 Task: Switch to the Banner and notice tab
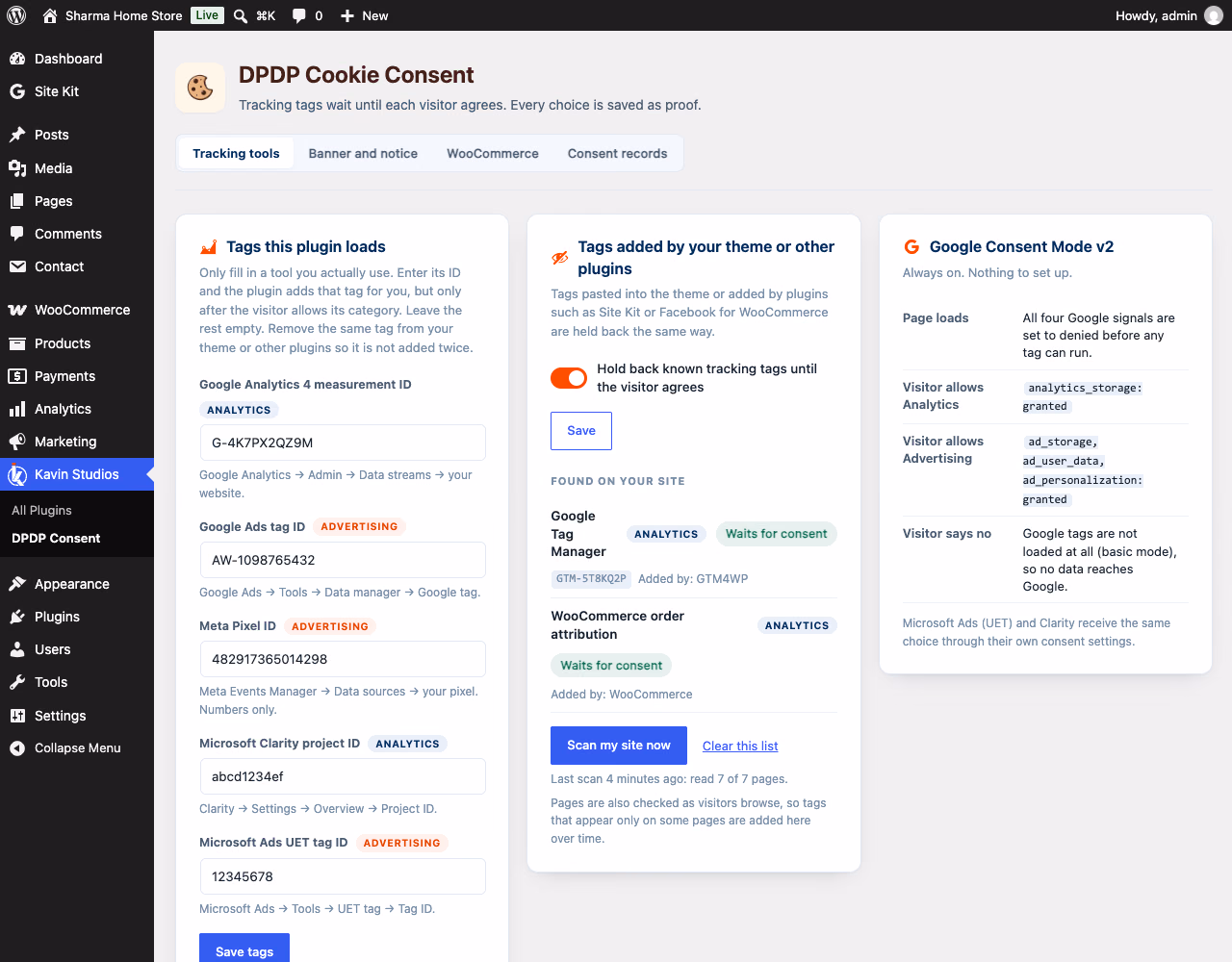point(363,153)
